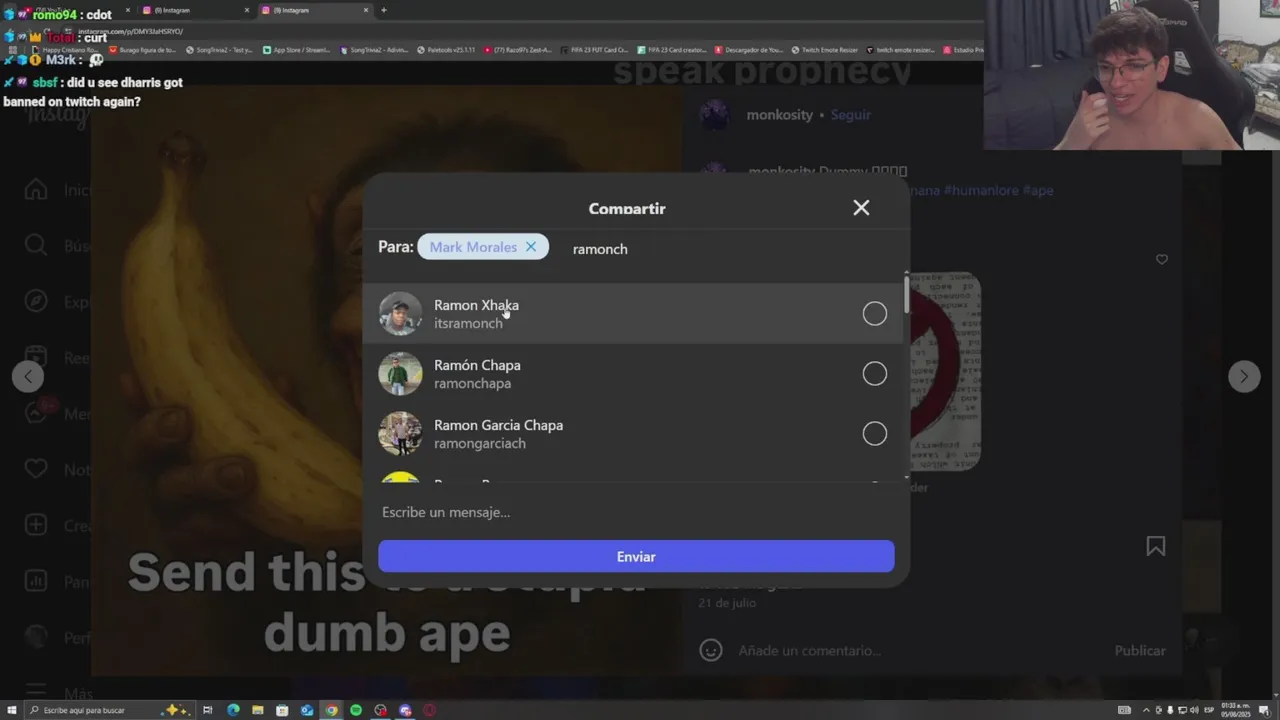Save post with bookmark icon
Image resolution: width=1280 pixels, height=720 pixels.
tap(1156, 546)
